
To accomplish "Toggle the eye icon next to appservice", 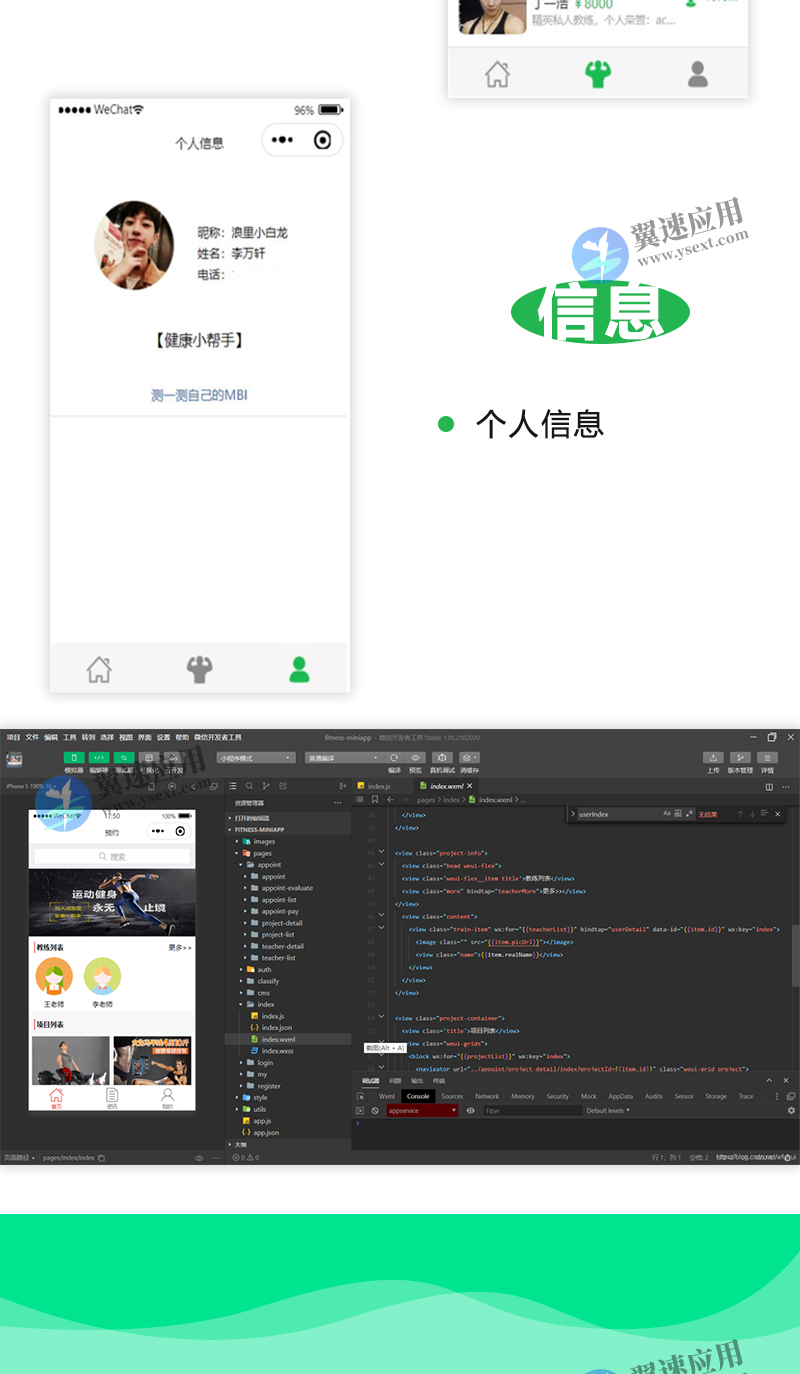I will pyautogui.click(x=471, y=1110).
